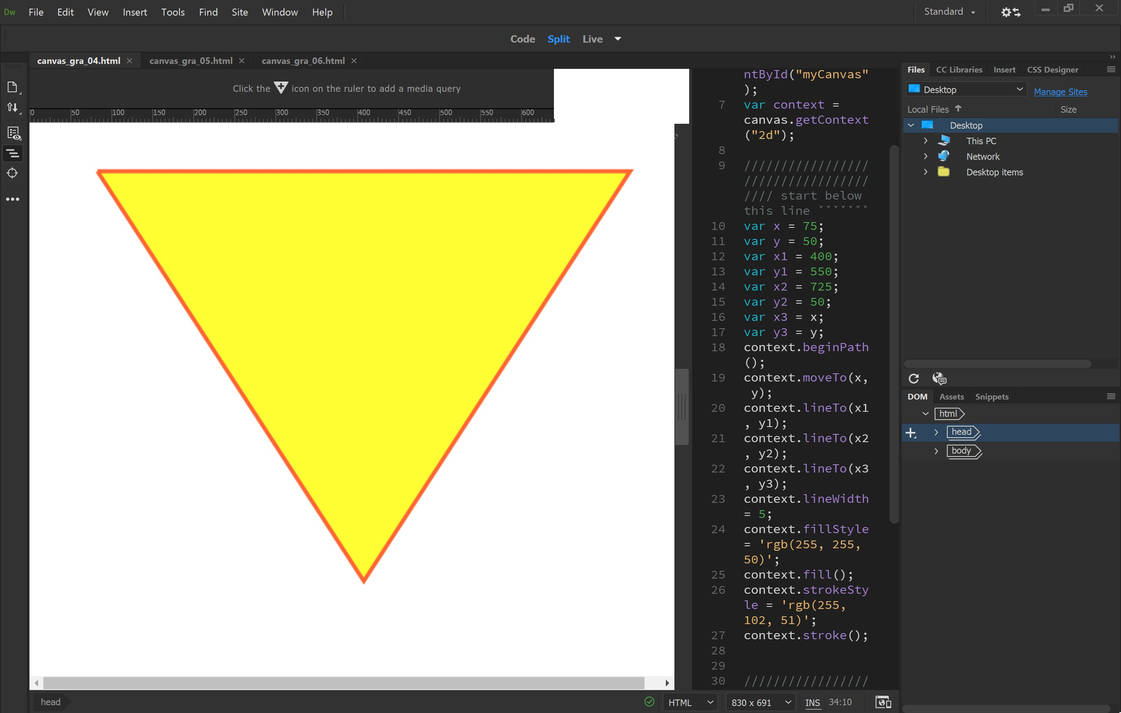Open the Window menu

click(x=280, y=12)
